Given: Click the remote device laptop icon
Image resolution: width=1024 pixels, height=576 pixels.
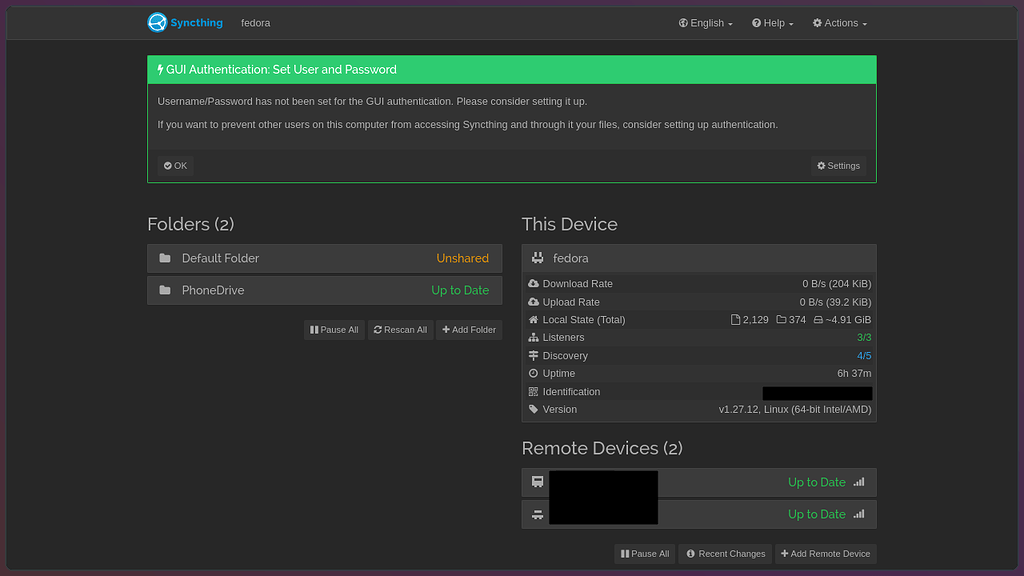Looking at the screenshot, I should (x=536, y=481).
